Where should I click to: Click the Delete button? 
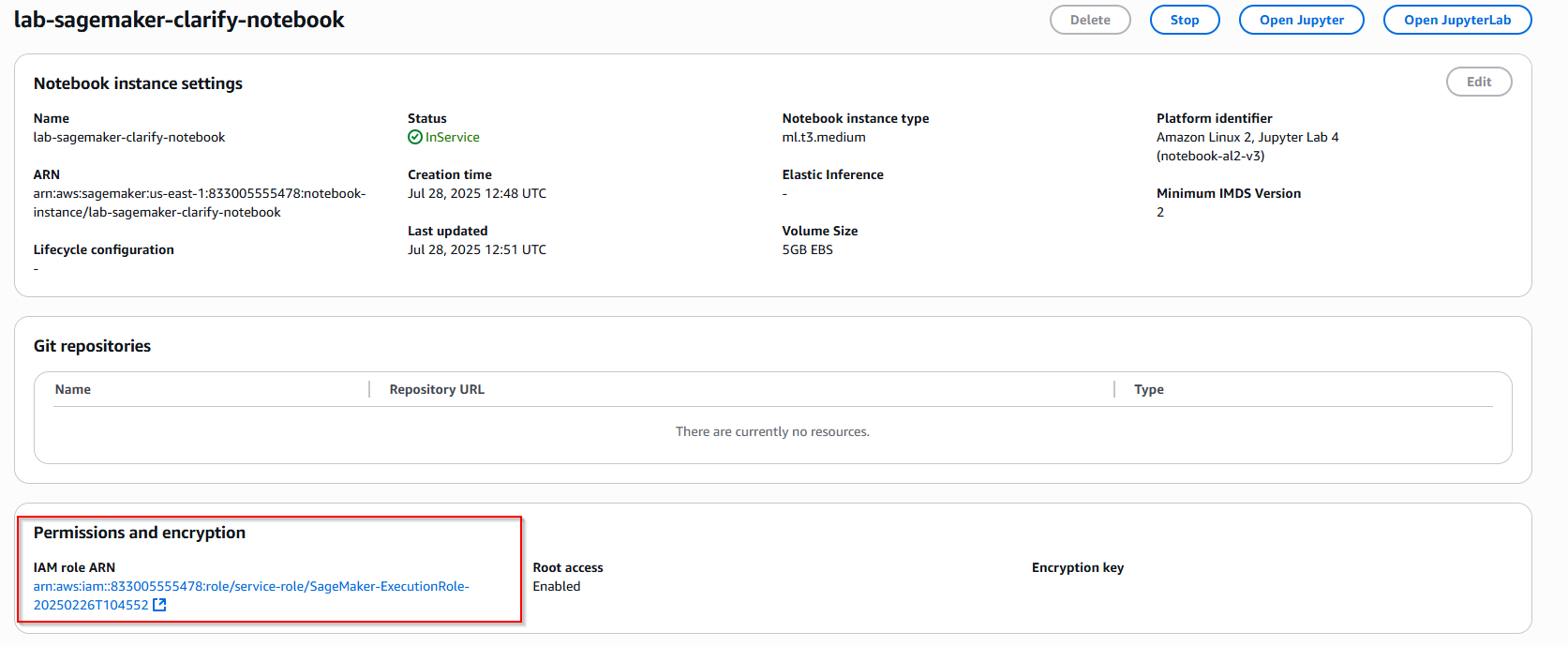click(x=1090, y=20)
